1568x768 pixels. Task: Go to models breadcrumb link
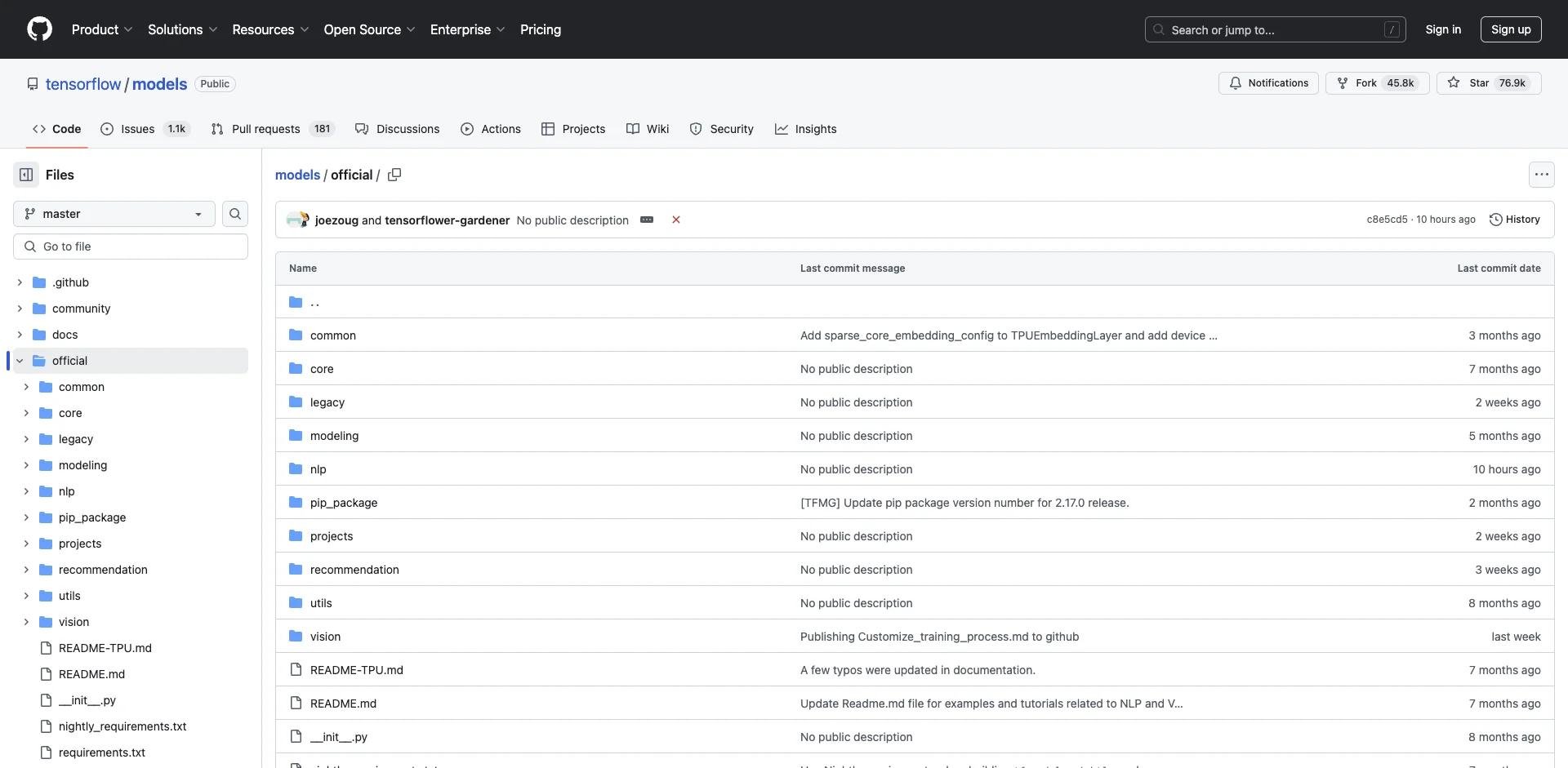[297, 175]
